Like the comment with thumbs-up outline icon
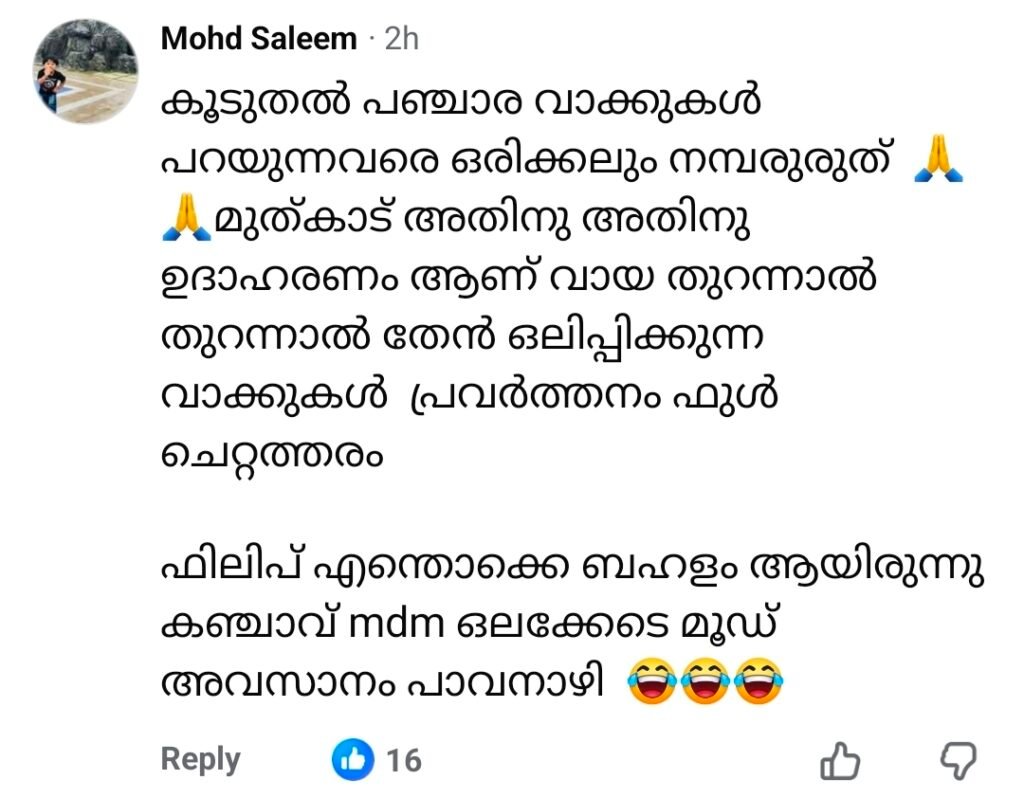Image resolution: width=1024 pixels, height=798 pixels. [x=839, y=762]
